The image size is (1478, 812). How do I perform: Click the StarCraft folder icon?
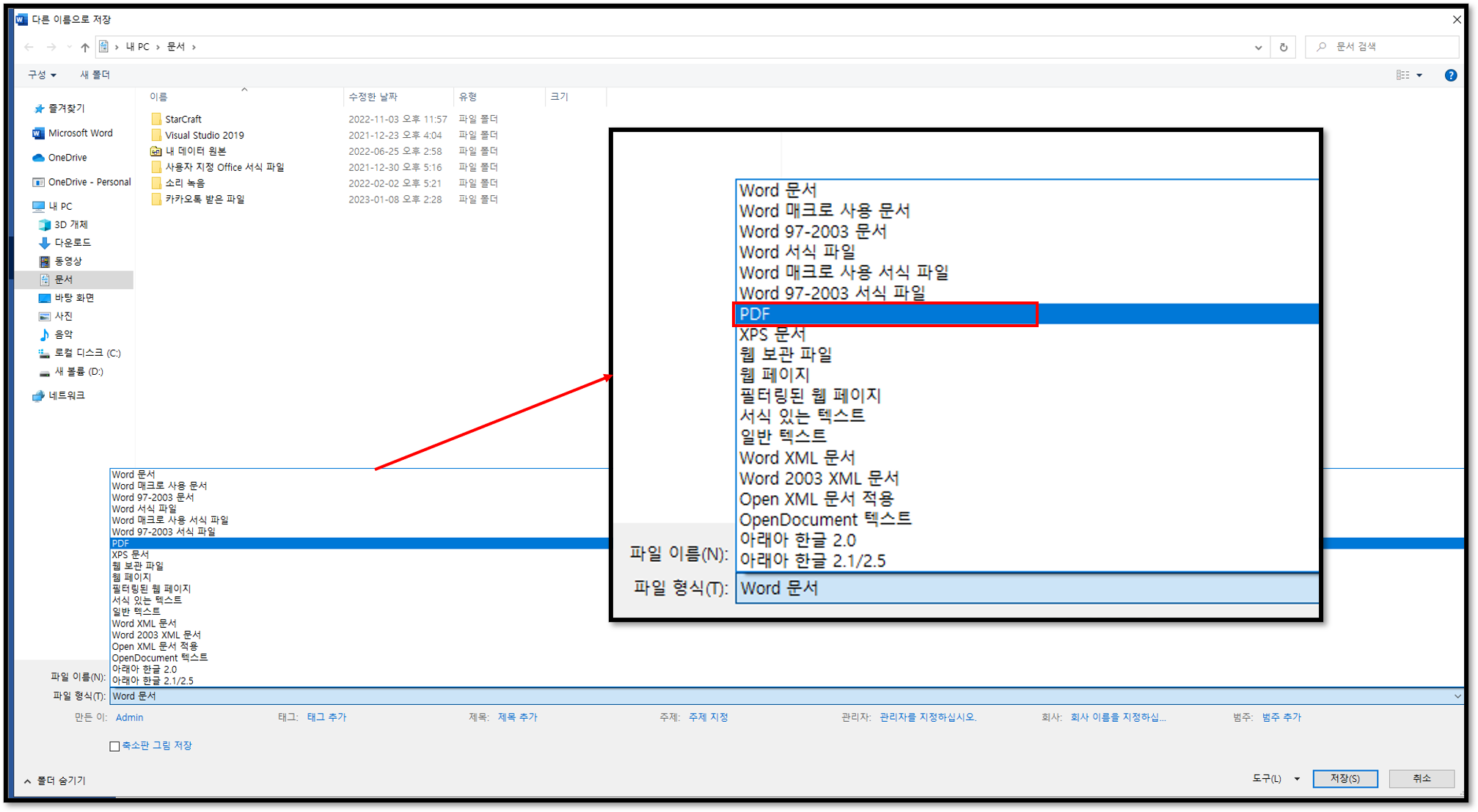pos(156,119)
